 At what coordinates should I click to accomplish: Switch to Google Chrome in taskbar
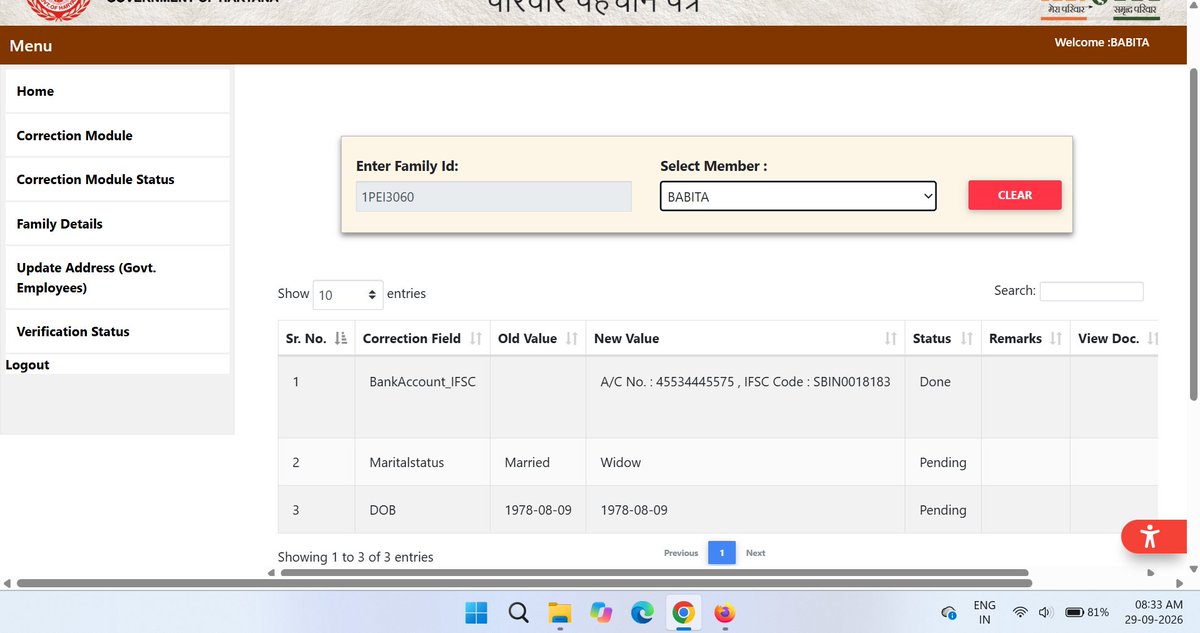(x=683, y=612)
